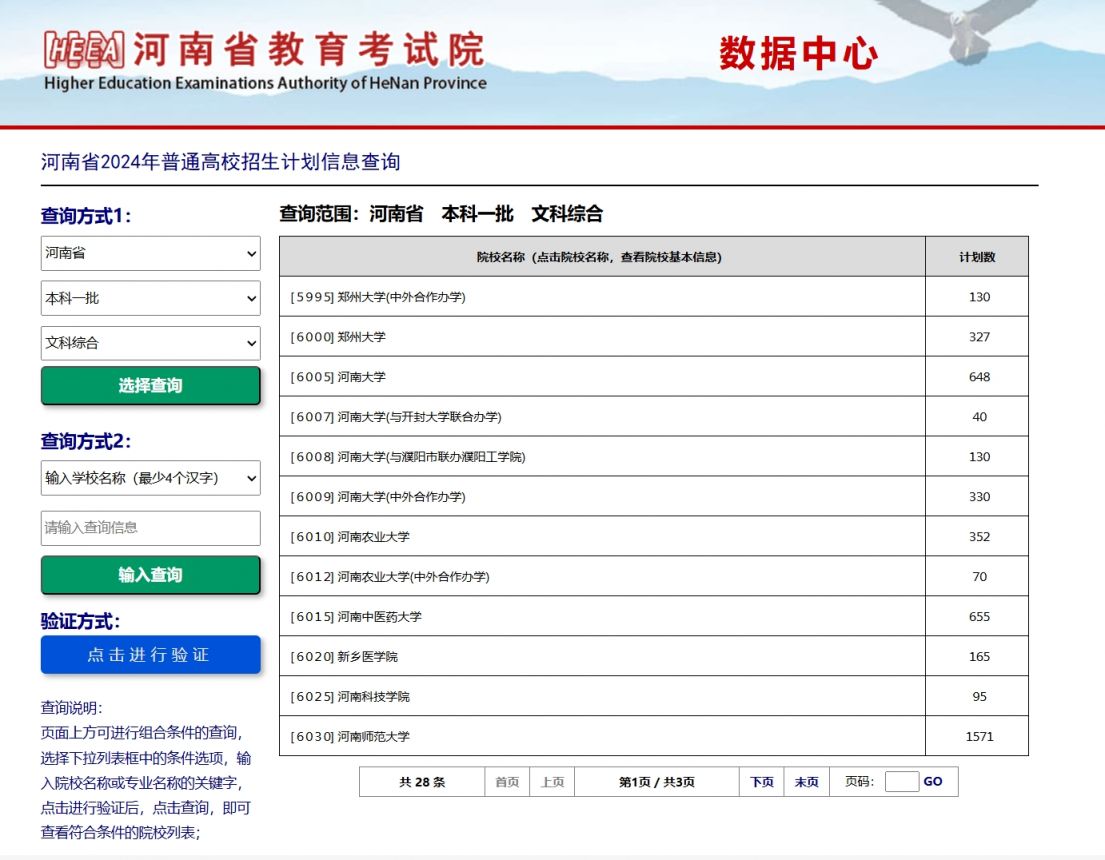This screenshot has height=860, width=1105.
Task: Open [6030] 河南师范大学 school link
Action: 350,737
